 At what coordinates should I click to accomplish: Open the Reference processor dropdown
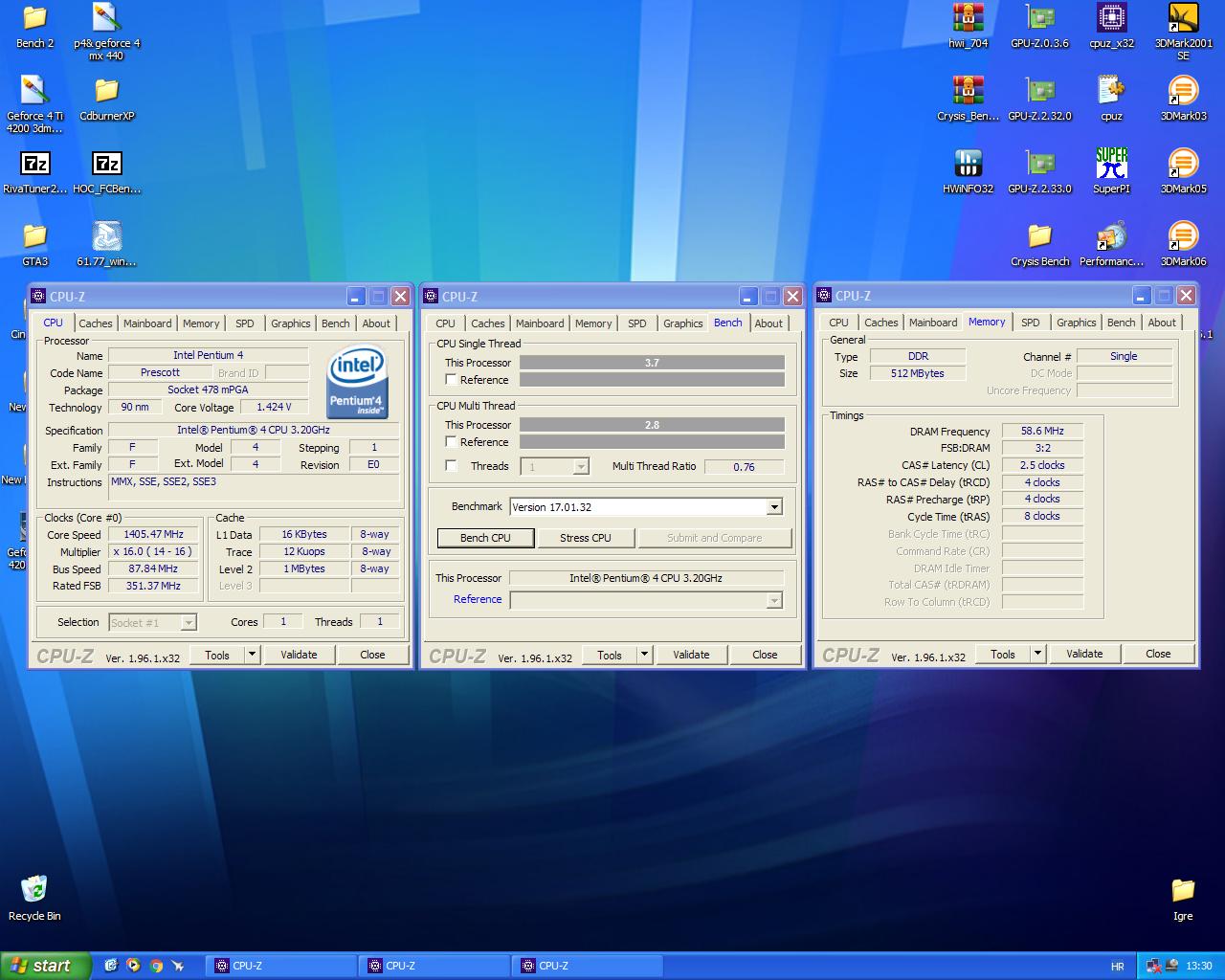pyautogui.click(x=774, y=600)
